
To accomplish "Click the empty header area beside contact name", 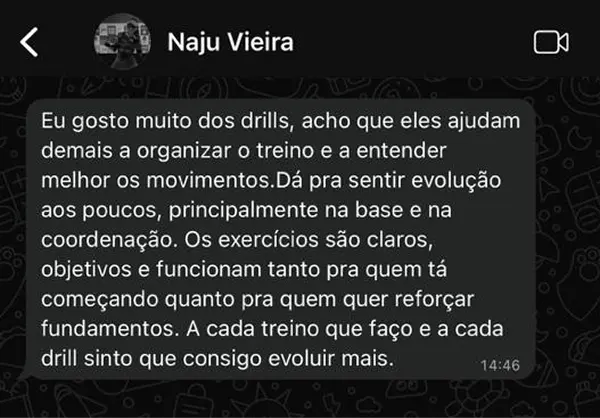I will [x=413, y=42].
